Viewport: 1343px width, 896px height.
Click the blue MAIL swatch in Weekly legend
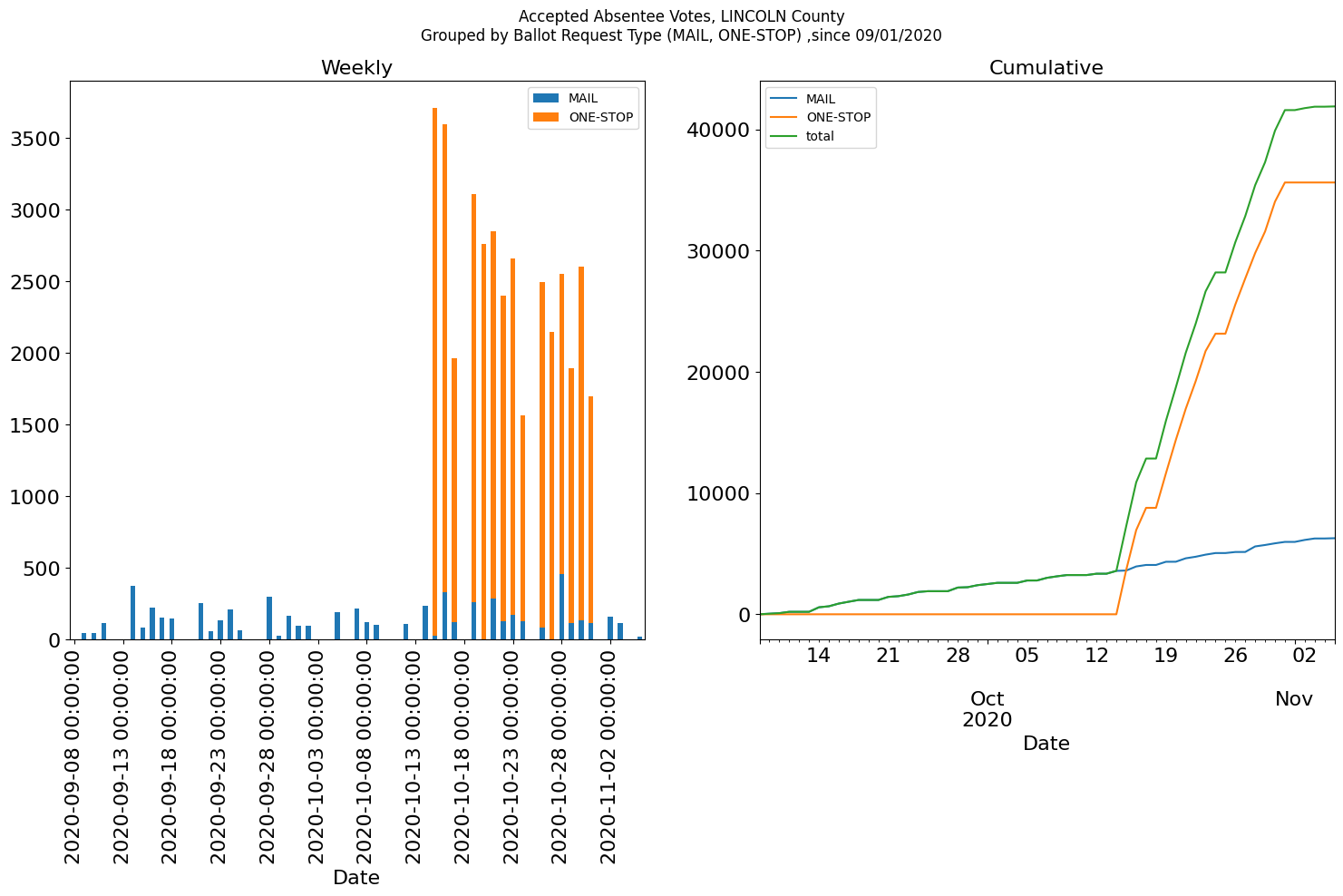click(546, 98)
